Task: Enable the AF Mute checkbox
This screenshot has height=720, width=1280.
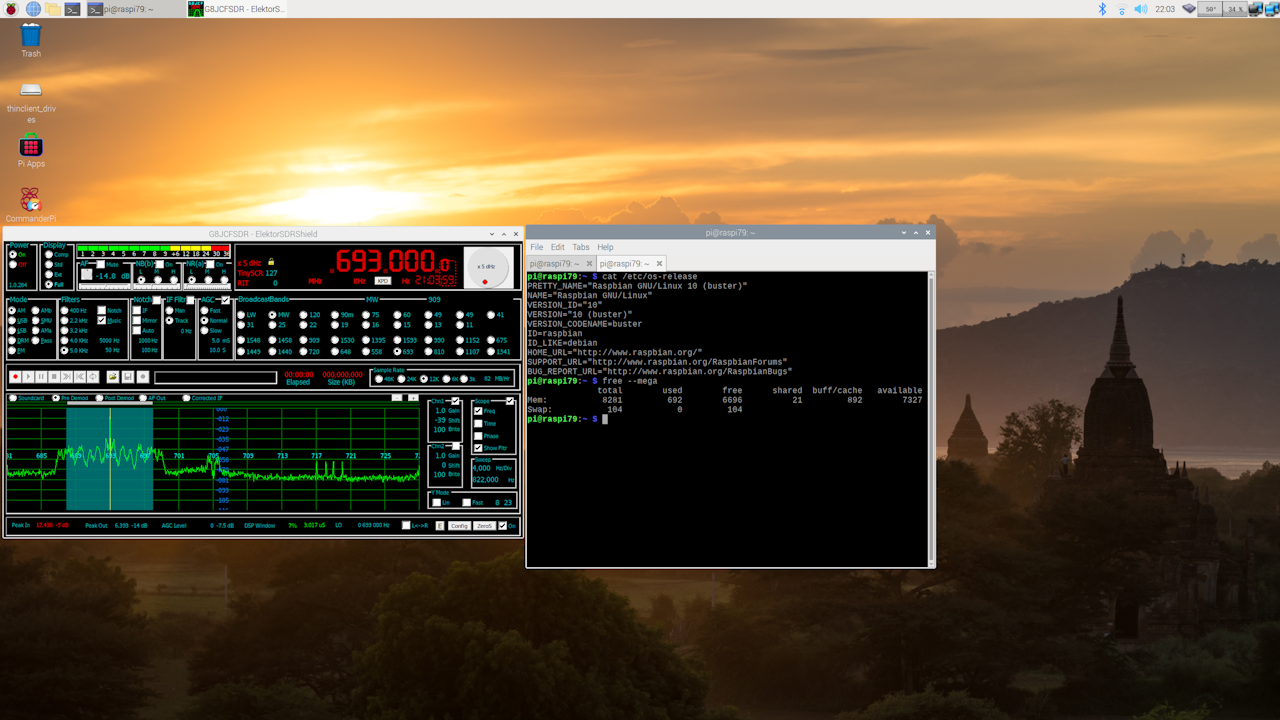Action: point(101,264)
